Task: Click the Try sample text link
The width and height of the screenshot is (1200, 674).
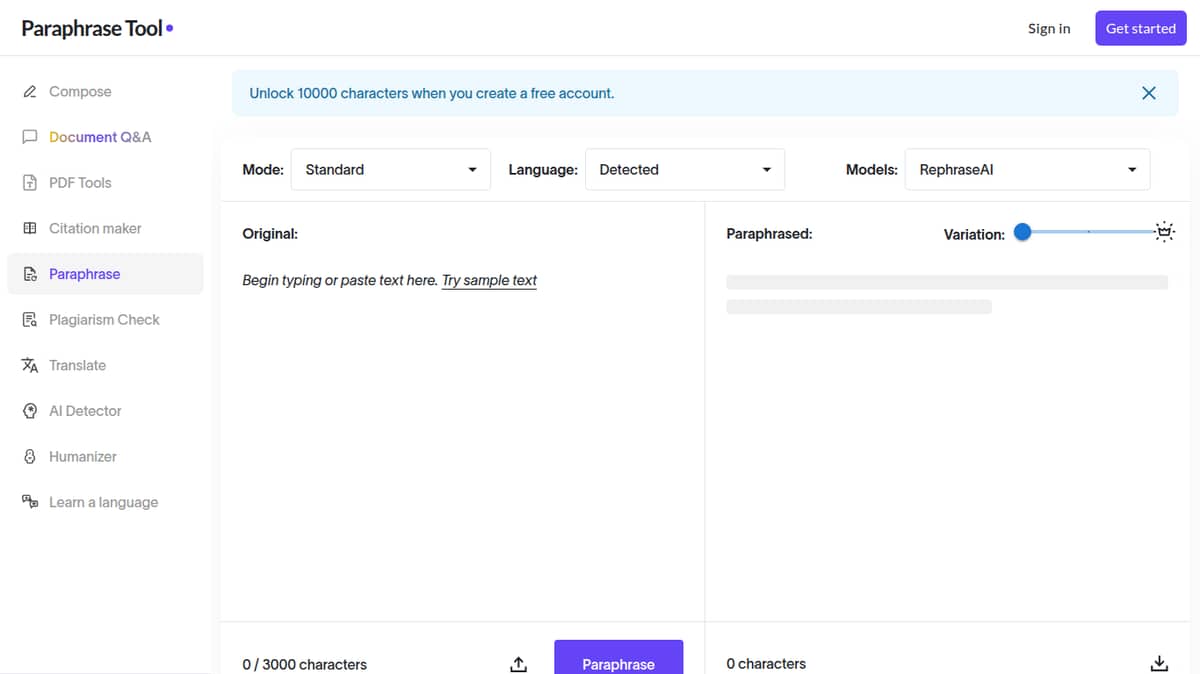Action: (x=489, y=281)
